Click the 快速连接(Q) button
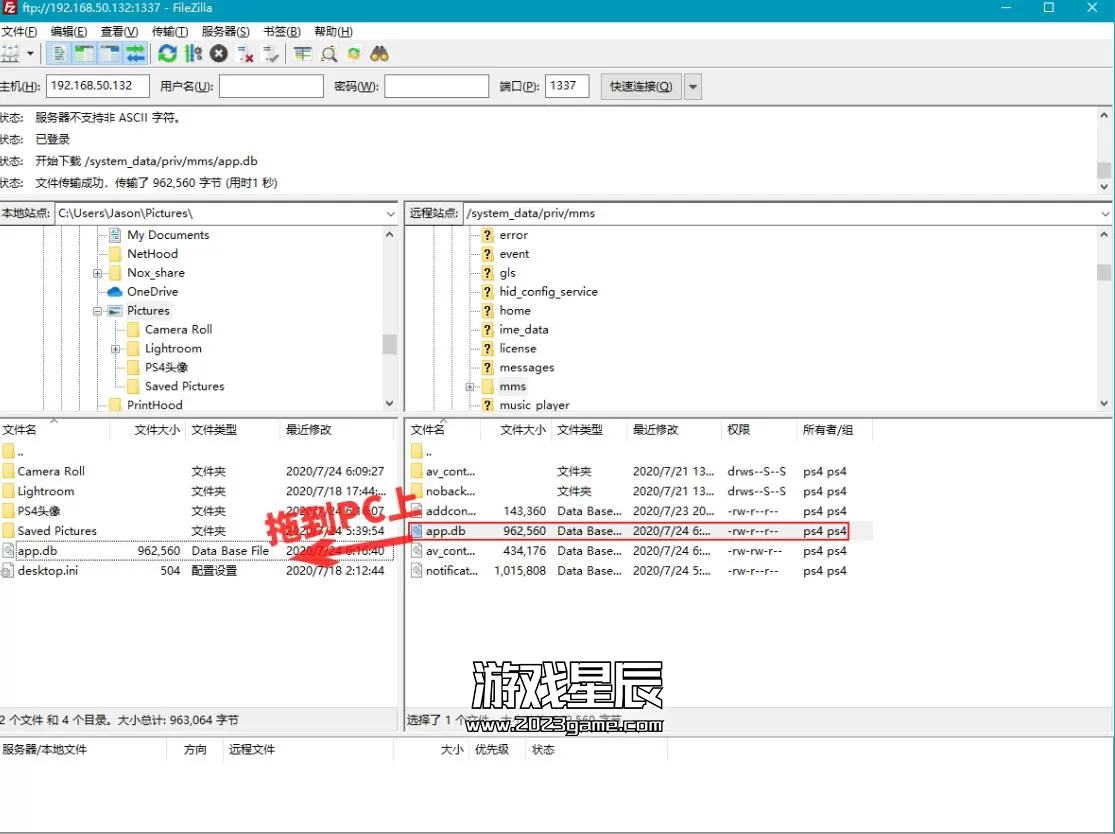 tap(640, 86)
